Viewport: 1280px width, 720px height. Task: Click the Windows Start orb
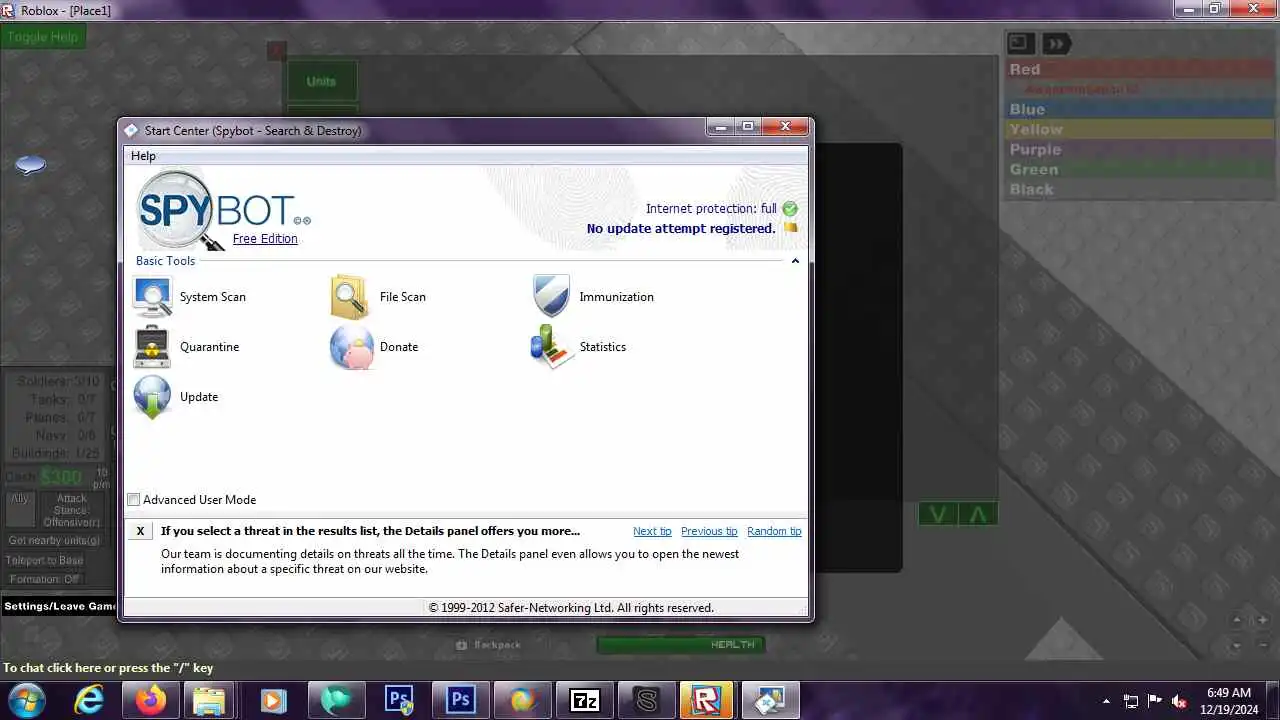point(27,700)
